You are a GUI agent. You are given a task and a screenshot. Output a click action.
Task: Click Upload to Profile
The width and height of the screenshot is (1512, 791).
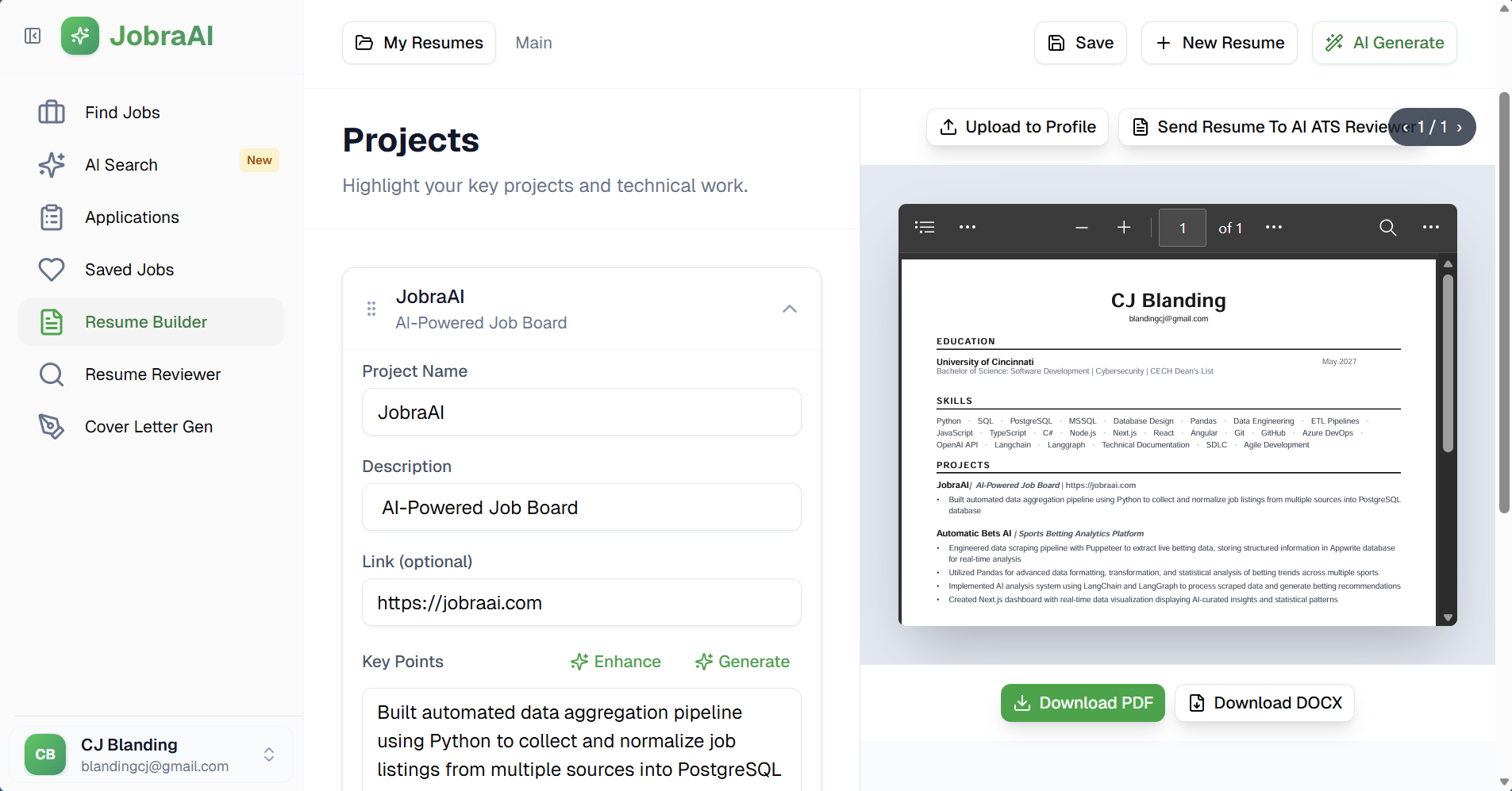[1018, 127]
